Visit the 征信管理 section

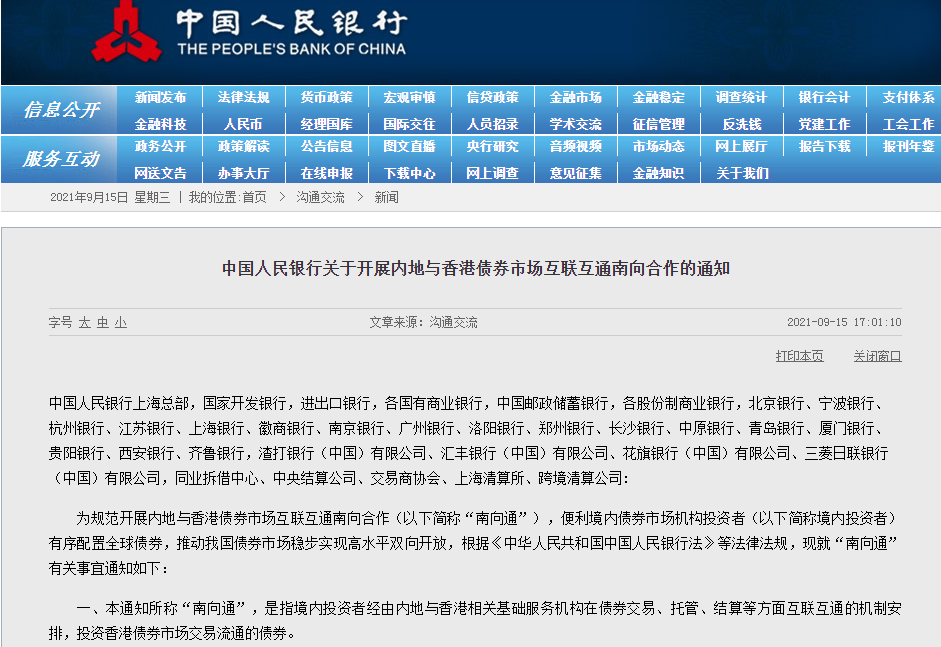(657, 122)
